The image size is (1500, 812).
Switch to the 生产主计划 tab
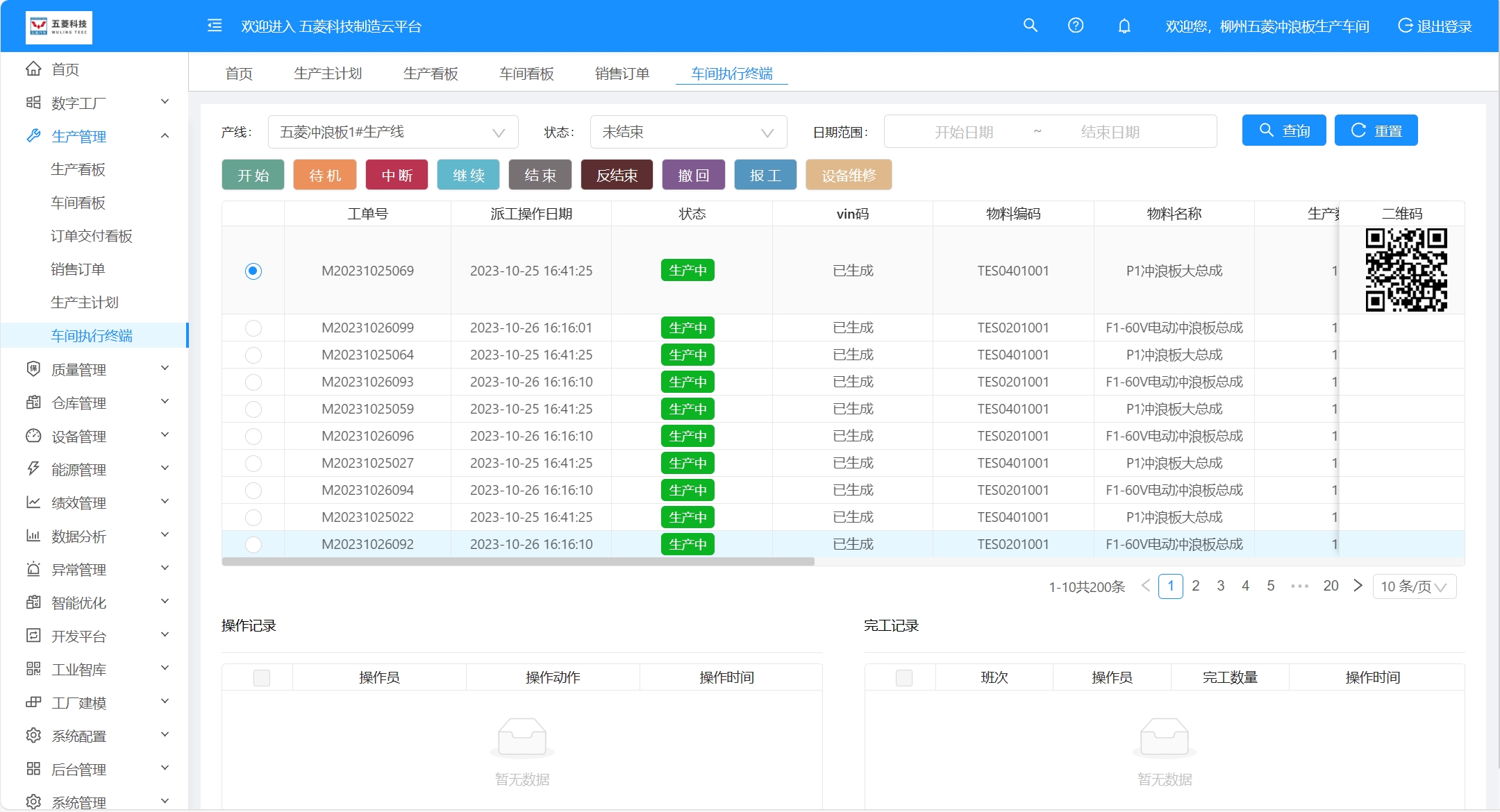(x=328, y=74)
